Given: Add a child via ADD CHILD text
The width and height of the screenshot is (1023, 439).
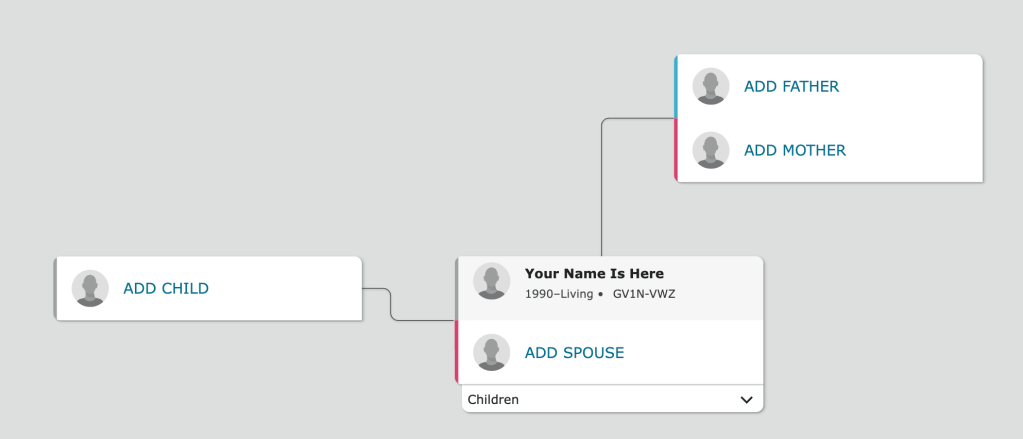Looking at the screenshot, I should pos(166,289).
